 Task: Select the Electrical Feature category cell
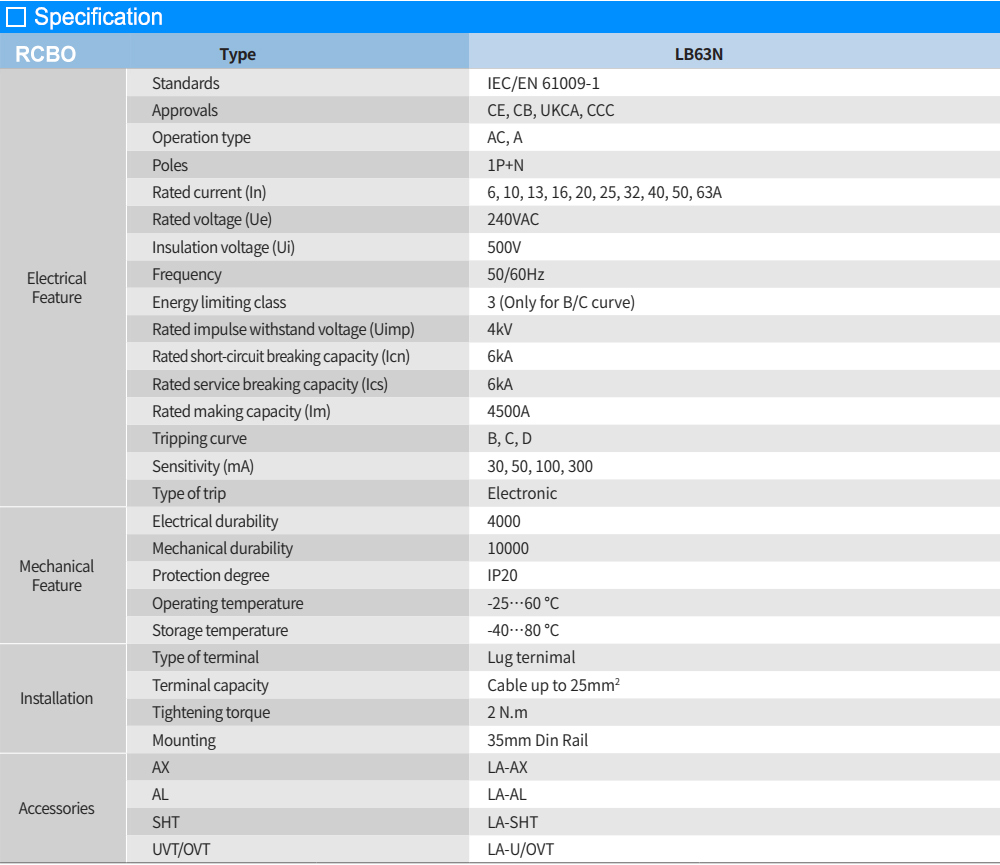click(x=57, y=288)
